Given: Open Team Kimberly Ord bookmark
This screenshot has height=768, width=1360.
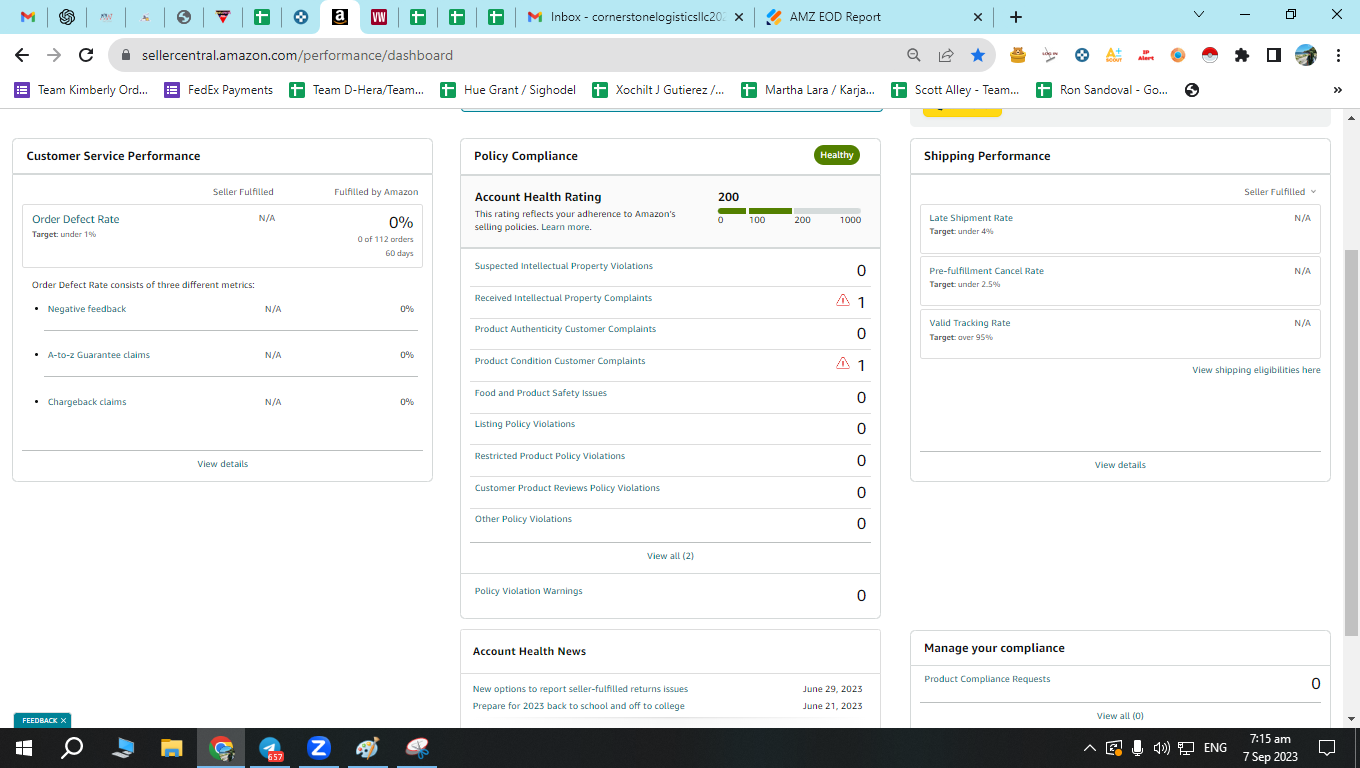Looking at the screenshot, I should tap(81, 90).
